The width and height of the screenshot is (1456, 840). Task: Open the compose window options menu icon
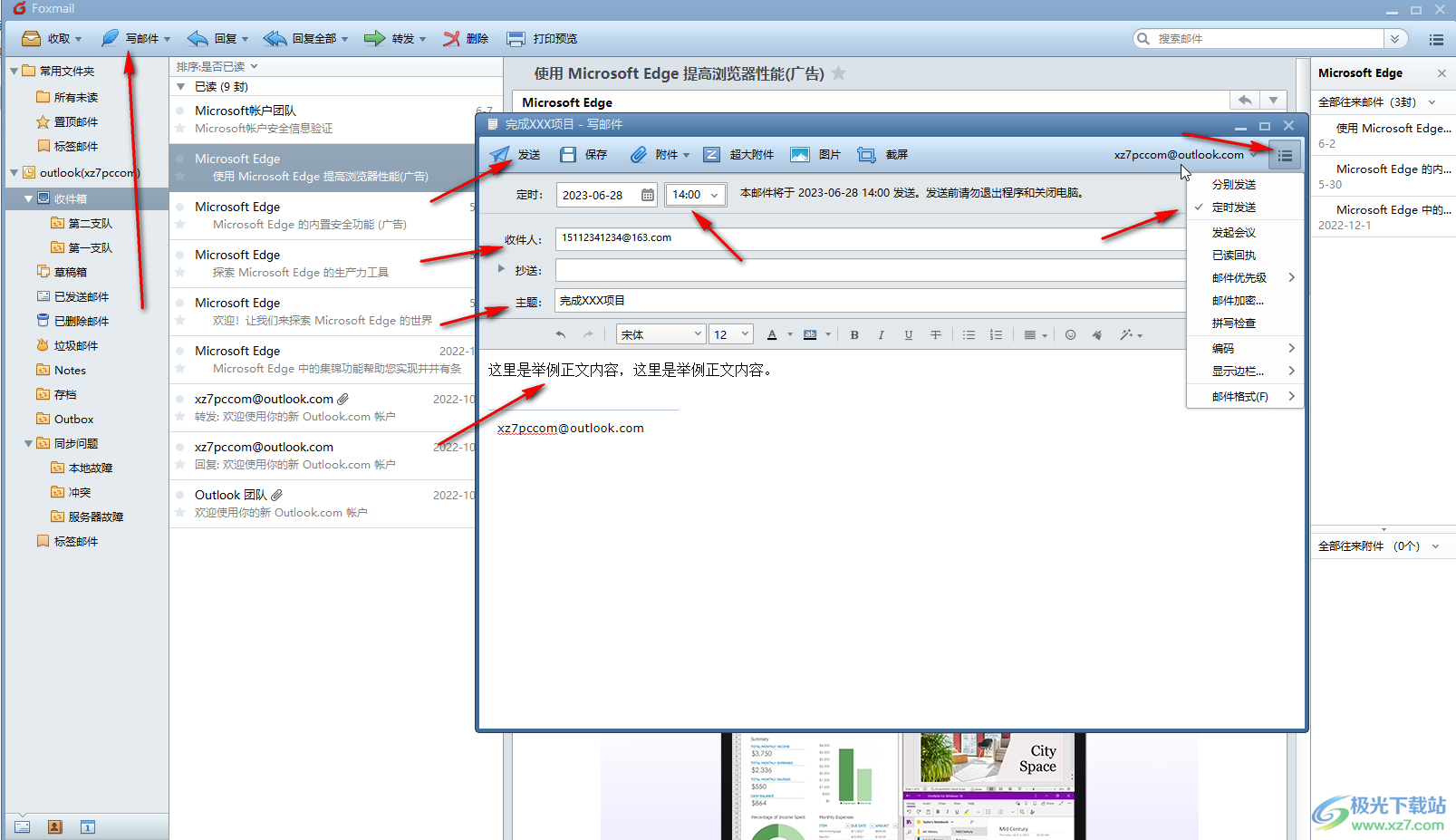click(1285, 155)
